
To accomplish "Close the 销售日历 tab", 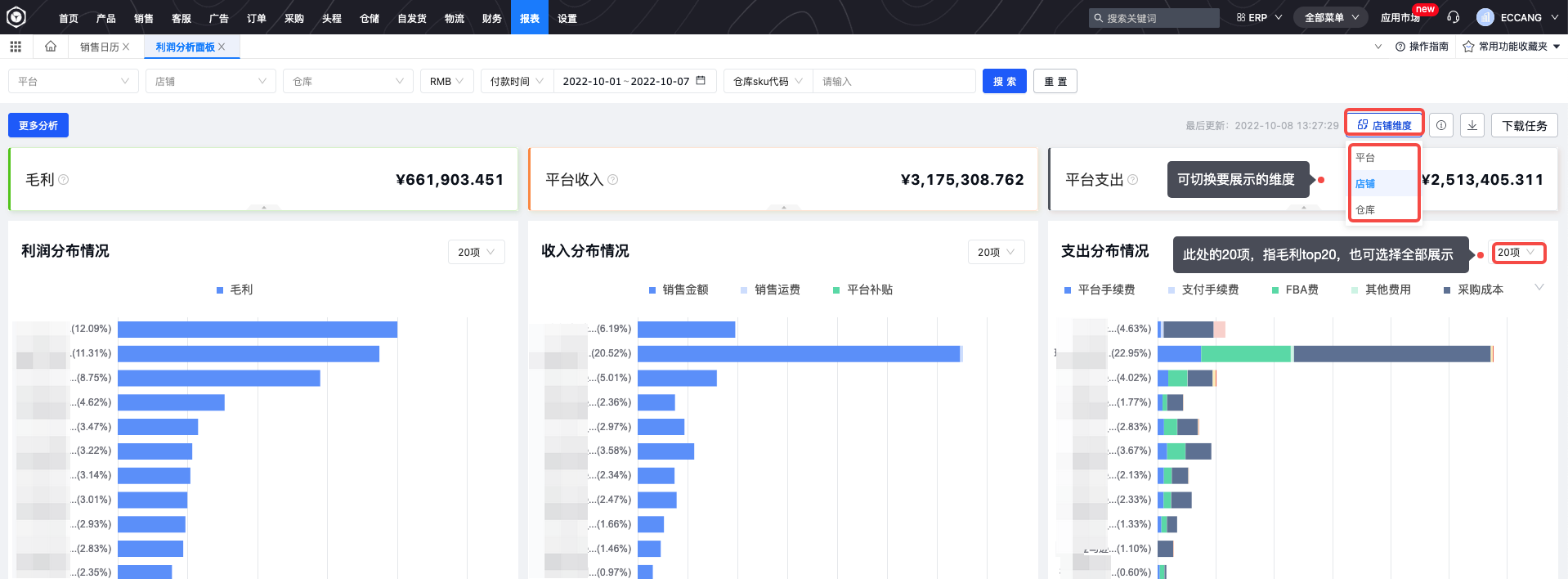I will pos(126,47).
